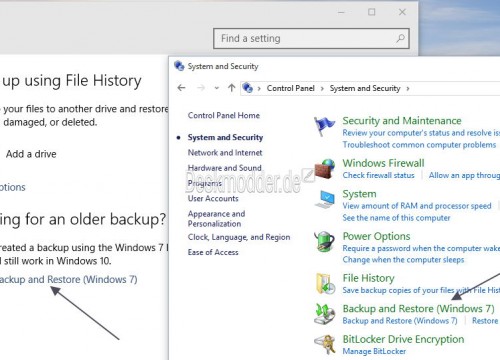500x360 pixels.
Task: Click the Security and Maintenance flag icon
Action: (324, 126)
